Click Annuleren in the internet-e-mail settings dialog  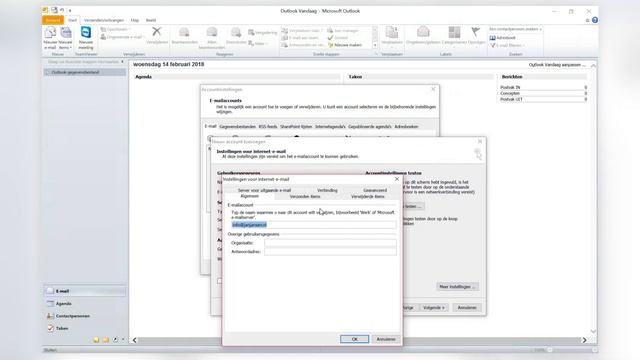[386, 339]
